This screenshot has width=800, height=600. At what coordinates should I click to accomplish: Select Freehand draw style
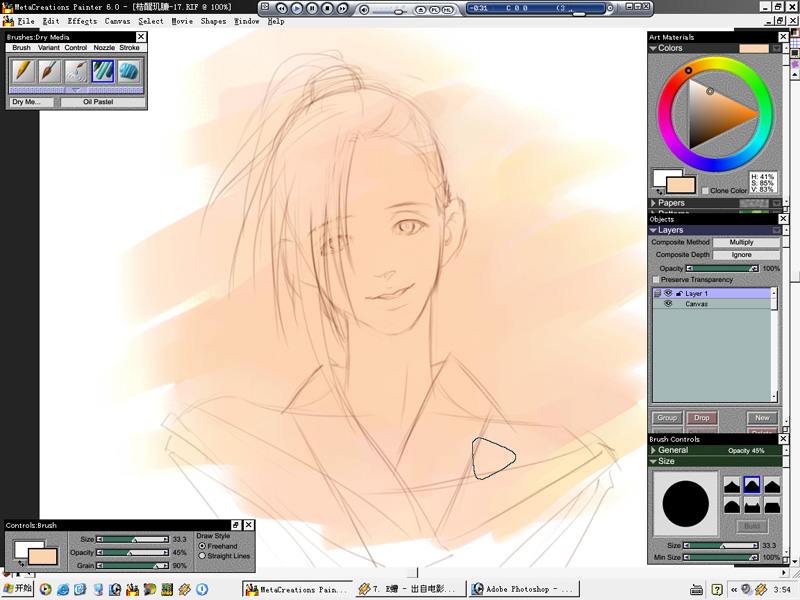point(202,546)
